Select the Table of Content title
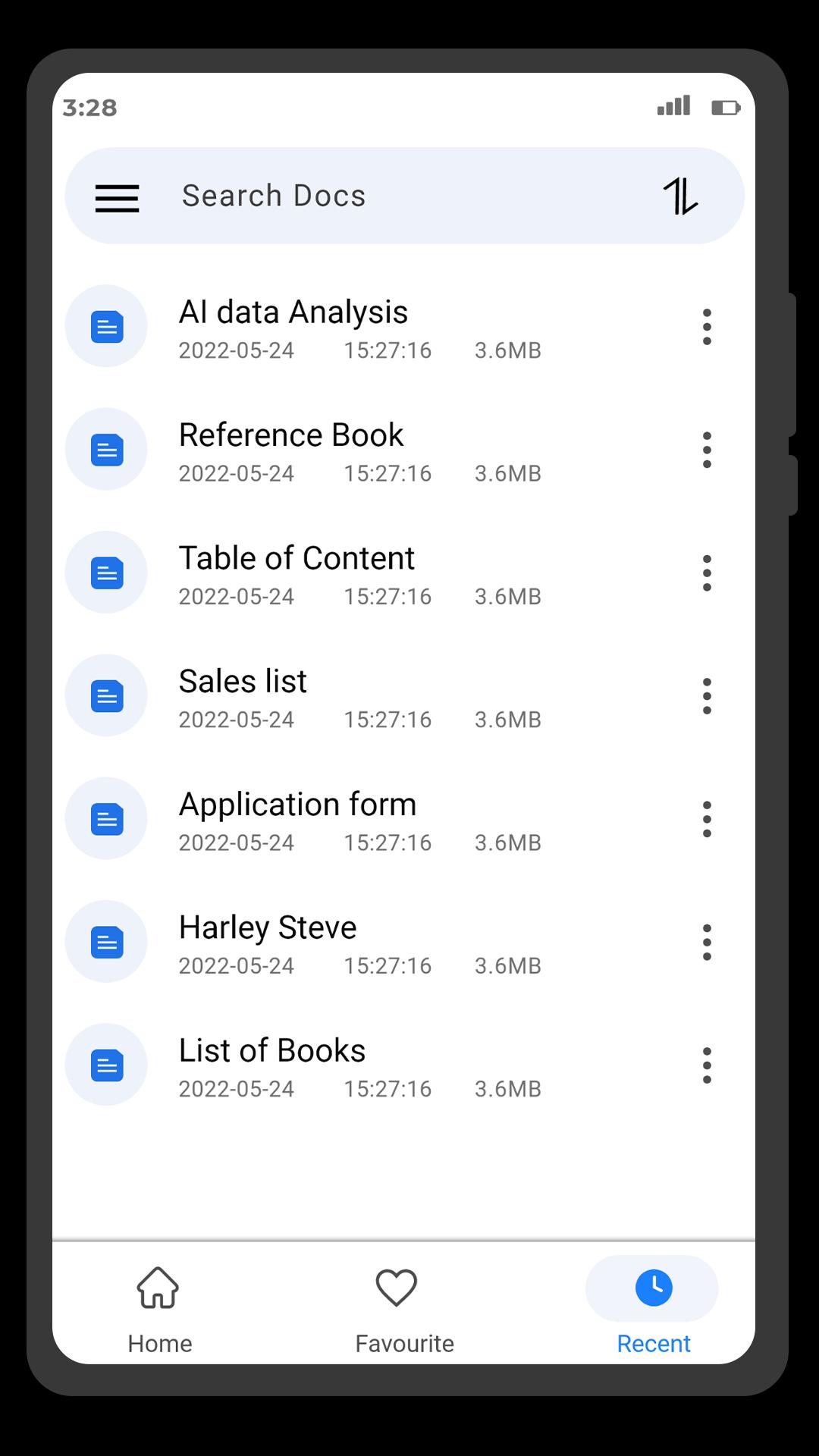 coord(297,558)
